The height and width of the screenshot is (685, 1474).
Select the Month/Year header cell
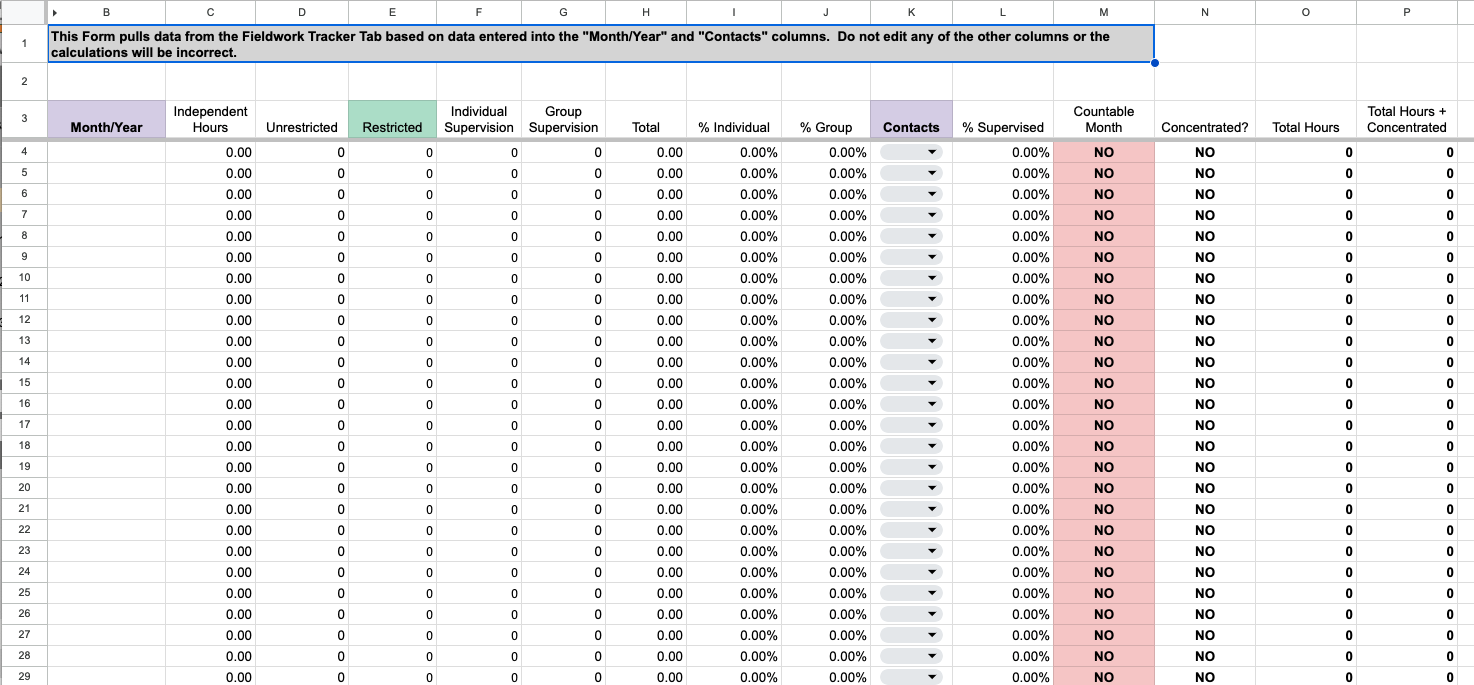pyautogui.click(x=106, y=119)
